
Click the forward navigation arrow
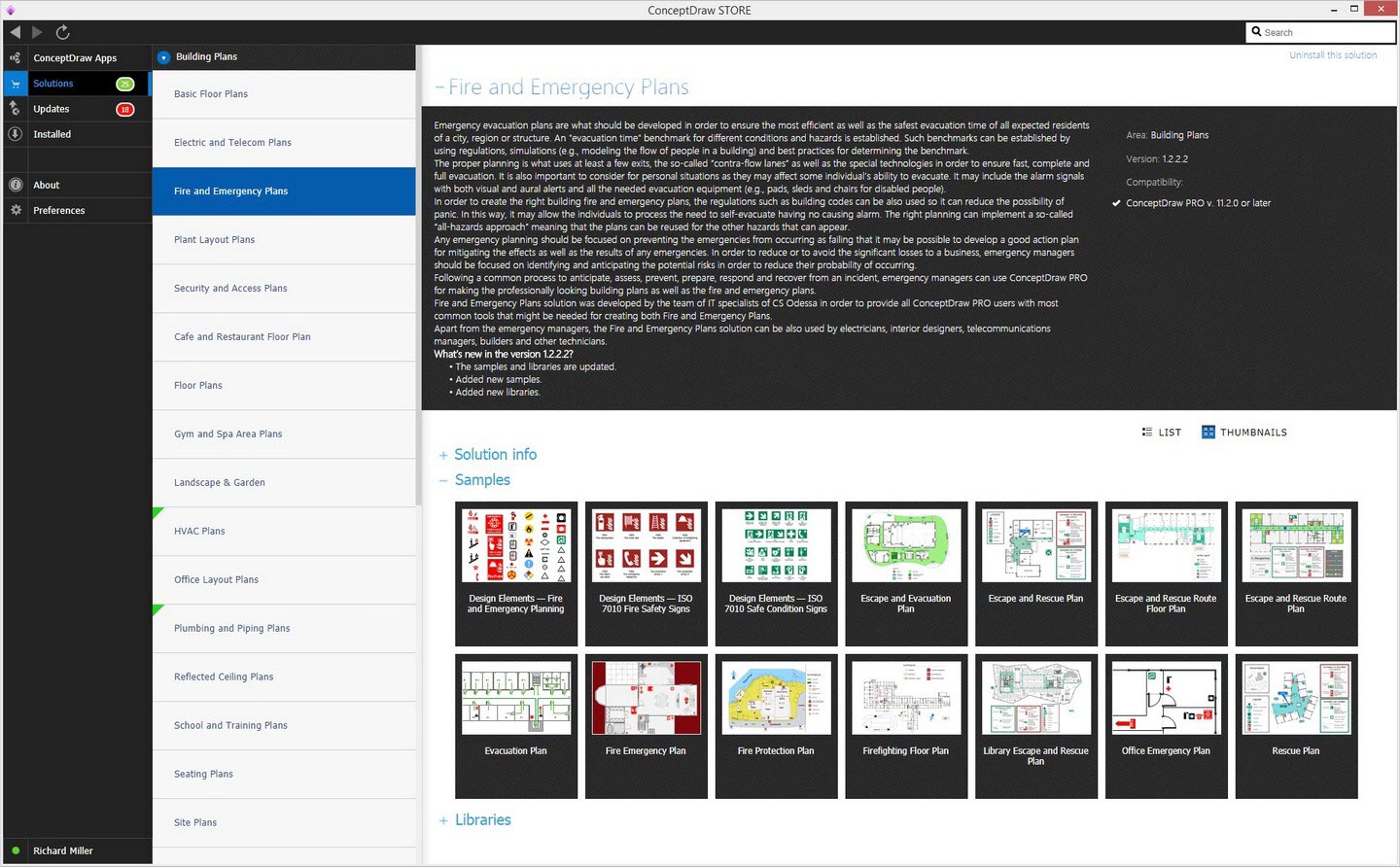click(x=37, y=32)
